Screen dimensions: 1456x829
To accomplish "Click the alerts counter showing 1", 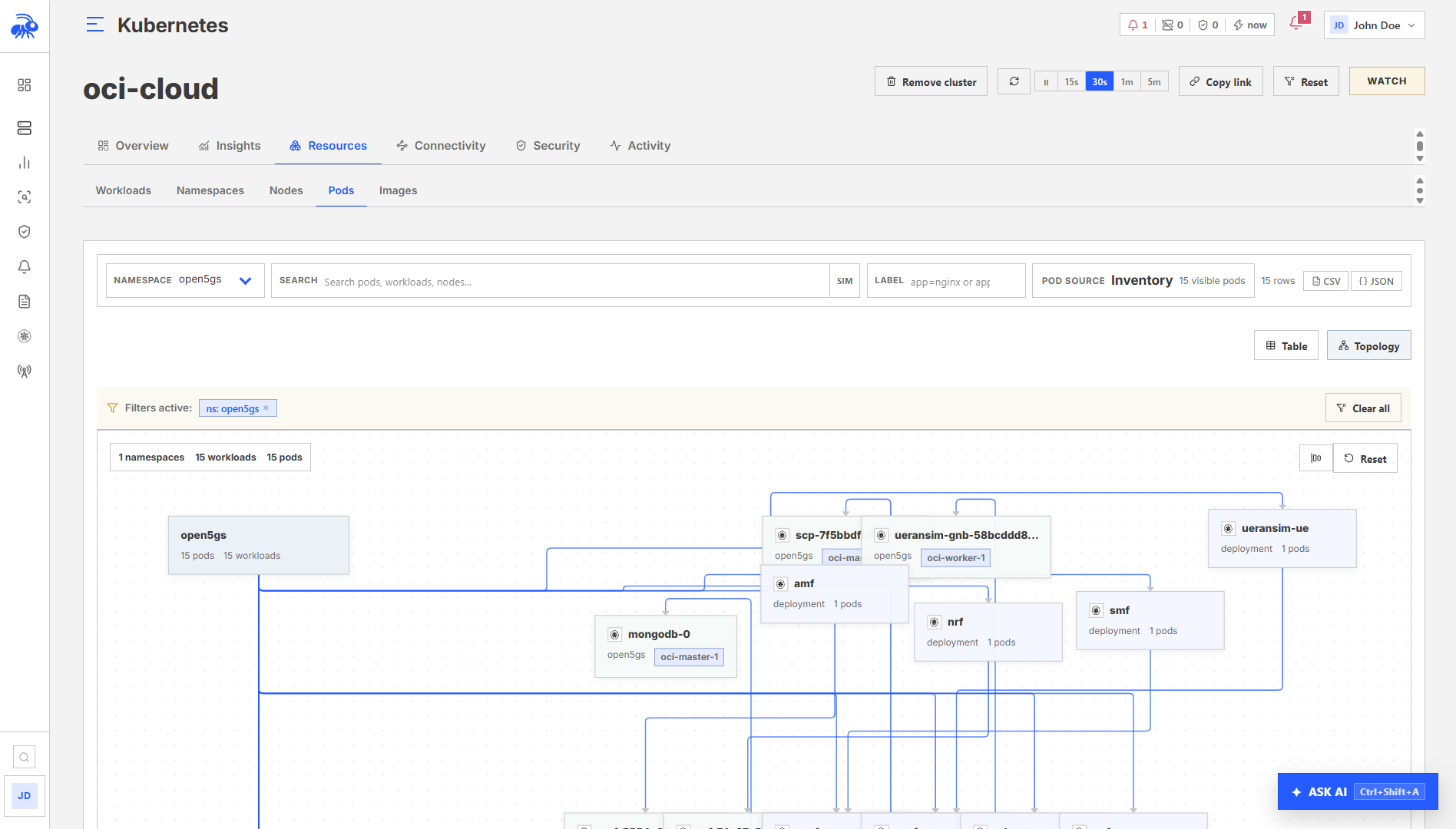I will pos(1138,25).
